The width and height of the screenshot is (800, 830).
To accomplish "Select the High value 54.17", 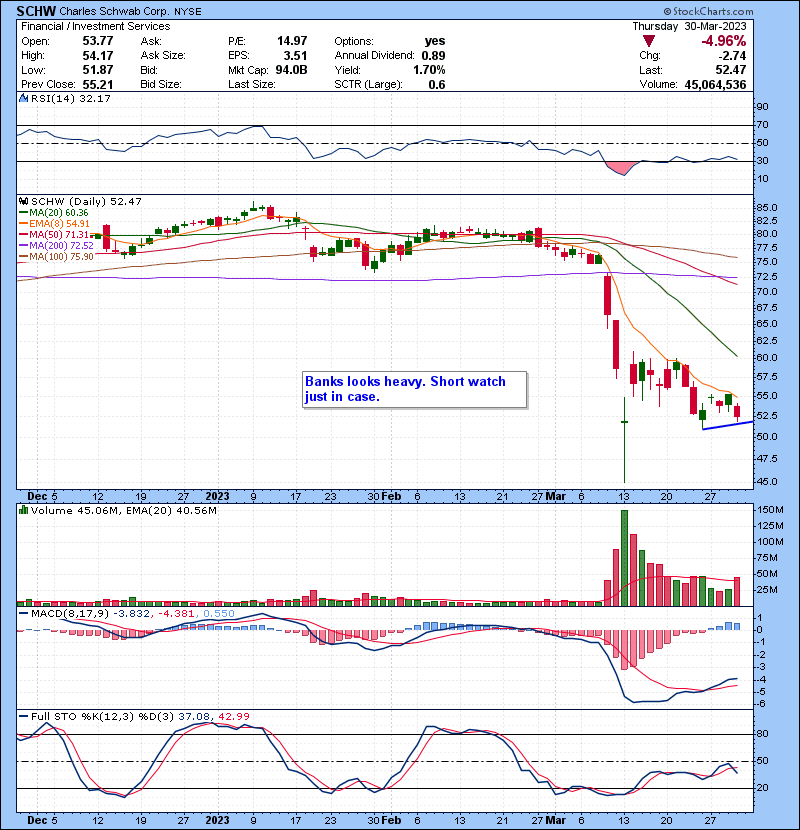I will [97, 56].
